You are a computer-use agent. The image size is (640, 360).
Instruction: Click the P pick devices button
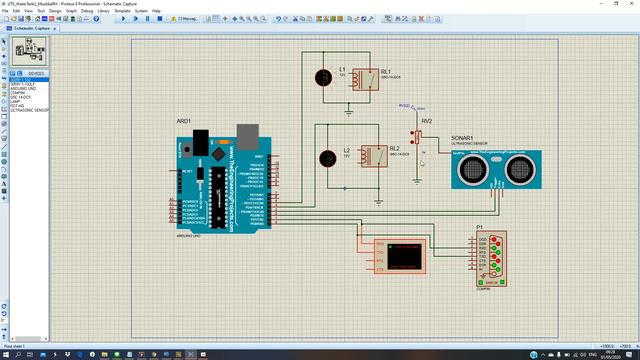tap(13, 73)
